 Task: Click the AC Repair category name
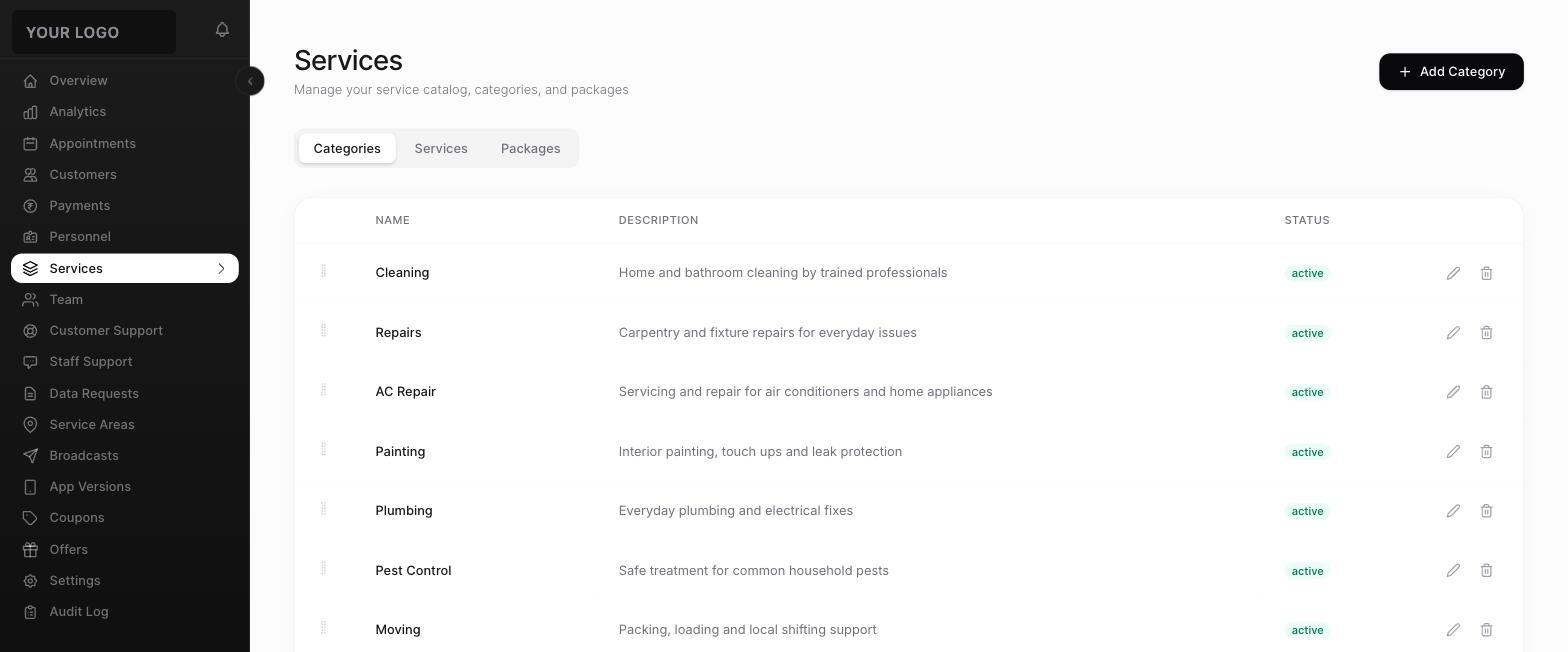(x=405, y=392)
